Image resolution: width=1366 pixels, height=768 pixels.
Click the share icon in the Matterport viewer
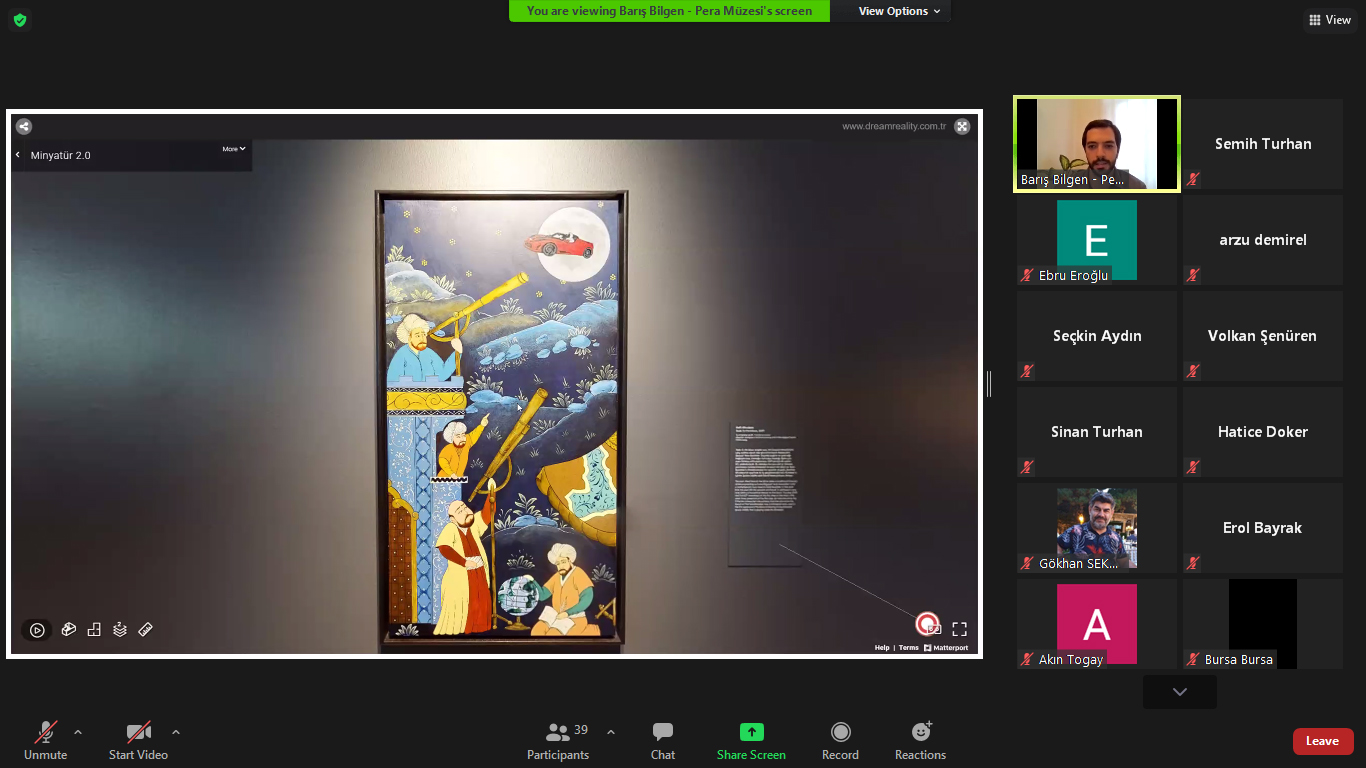coord(24,126)
